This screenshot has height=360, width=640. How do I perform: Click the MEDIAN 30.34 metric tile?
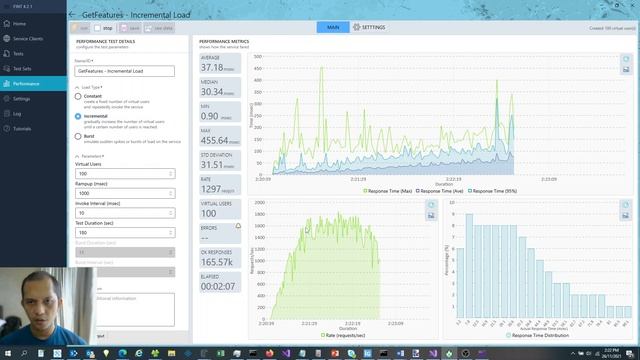pos(220,88)
